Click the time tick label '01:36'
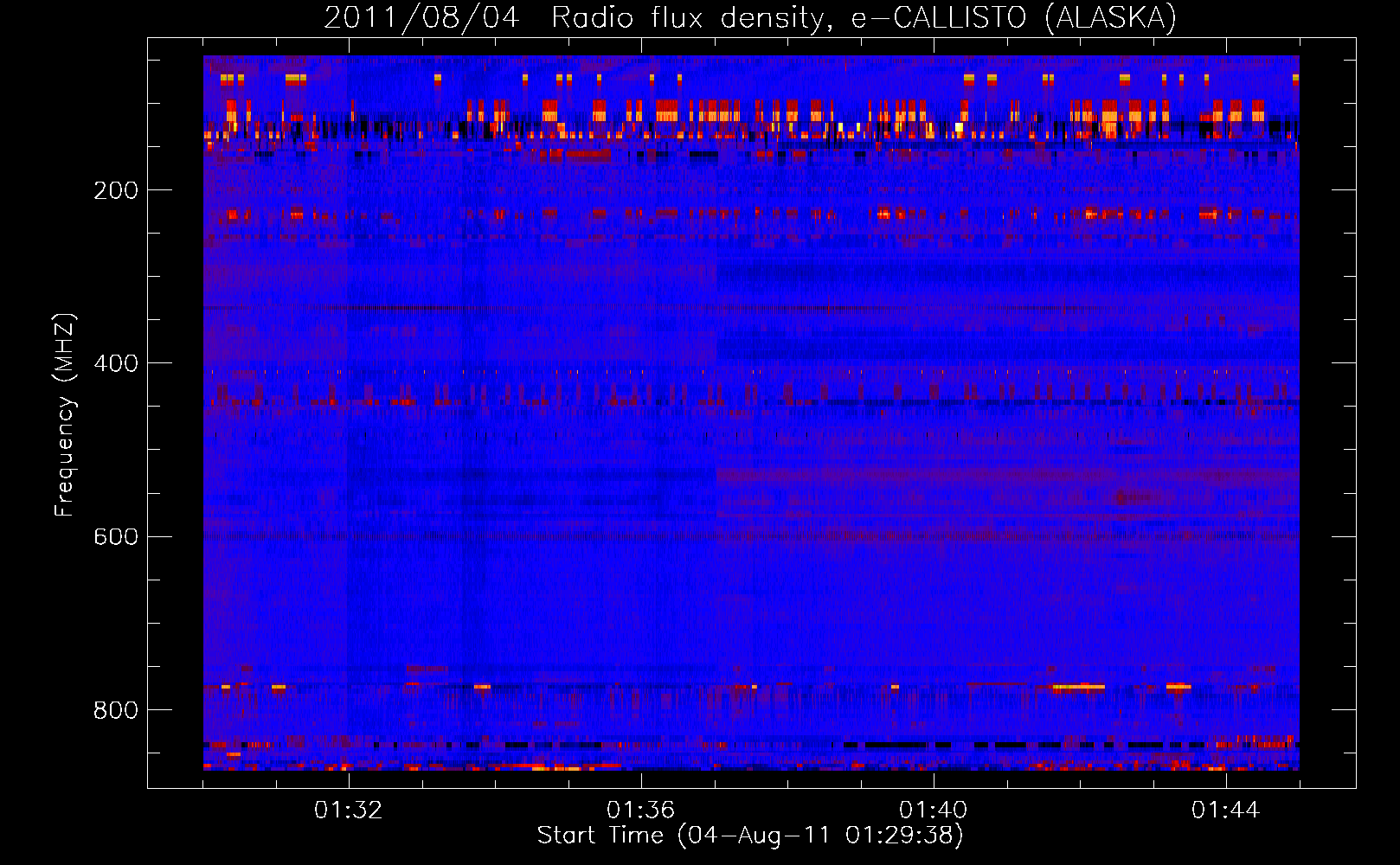This screenshot has height=865, width=1400. (x=640, y=811)
